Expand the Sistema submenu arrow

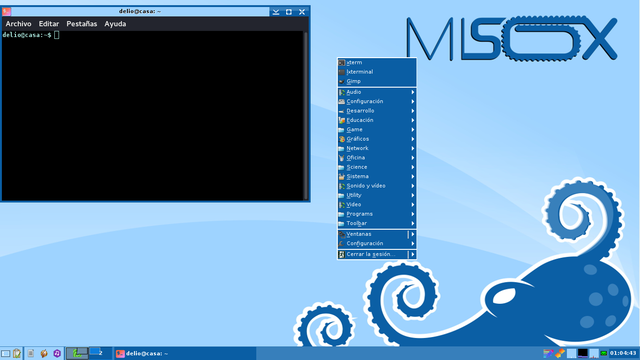point(413,177)
